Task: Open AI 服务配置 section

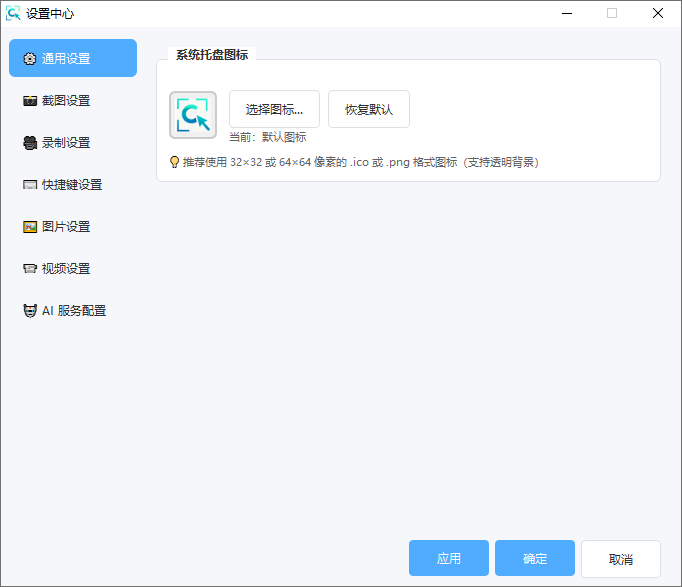Action: pyautogui.click(x=73, y=310)
